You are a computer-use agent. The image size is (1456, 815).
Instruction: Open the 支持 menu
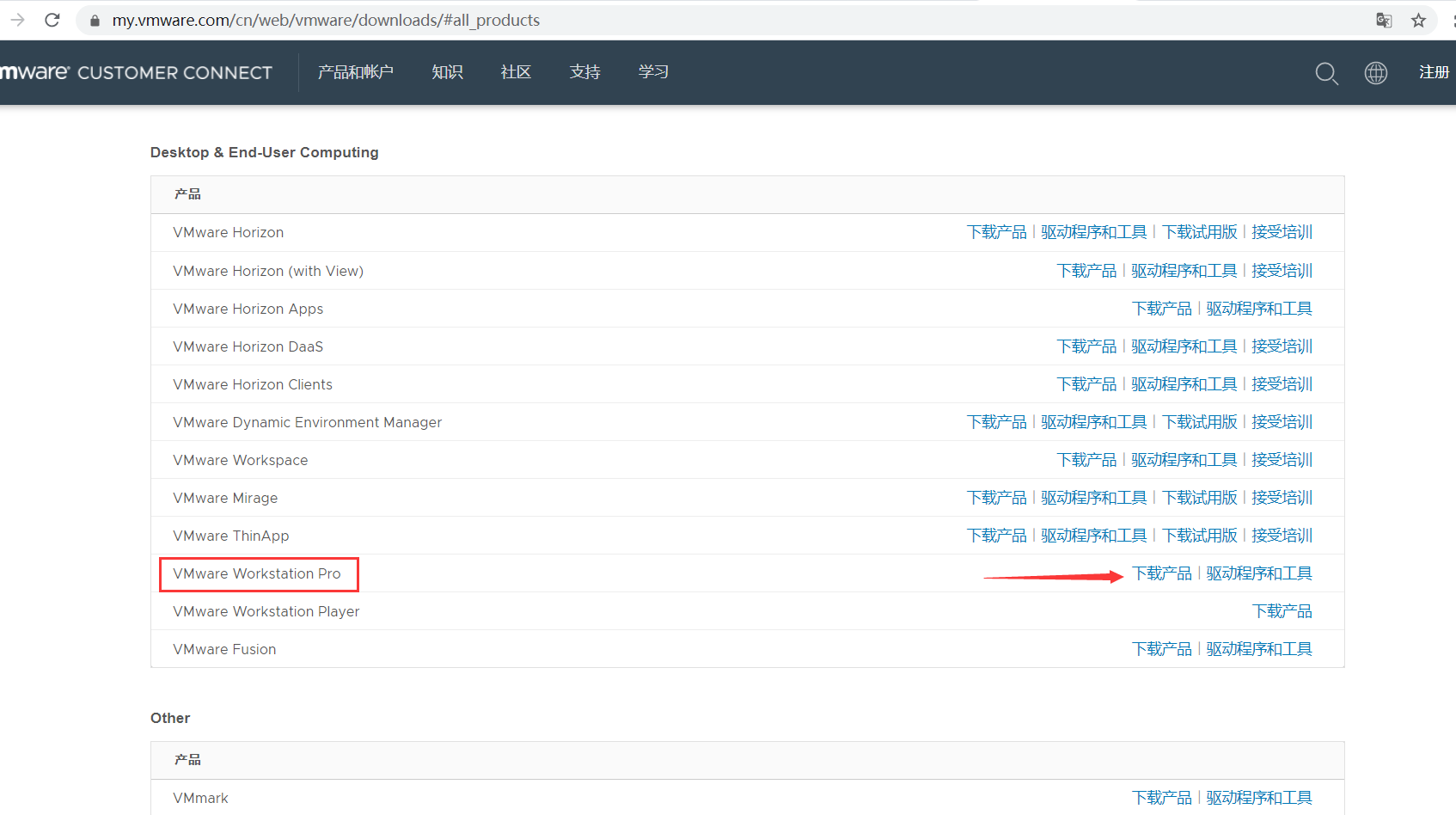coord(584,72)
